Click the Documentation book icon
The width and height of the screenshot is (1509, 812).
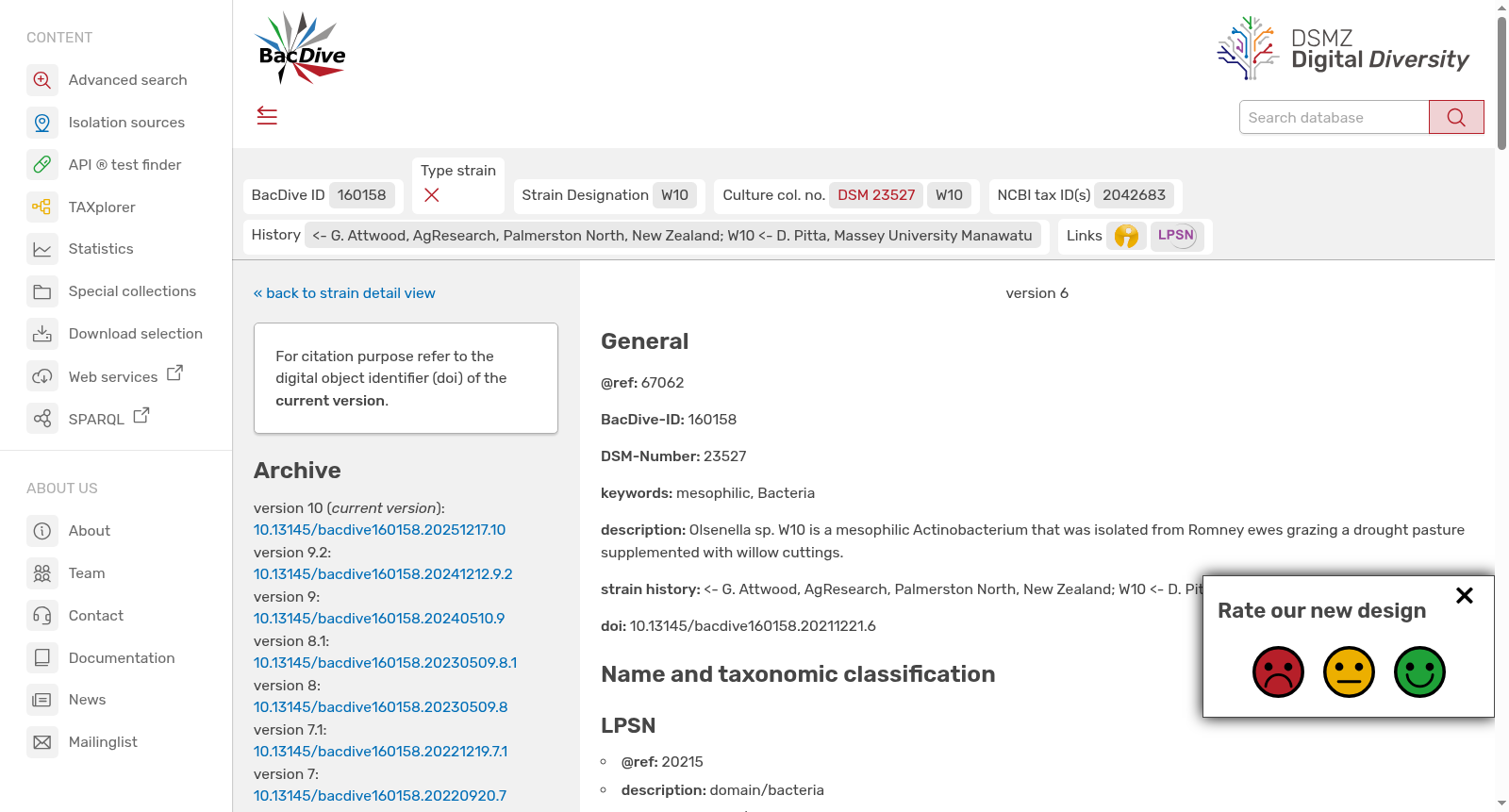pos(42,658)
